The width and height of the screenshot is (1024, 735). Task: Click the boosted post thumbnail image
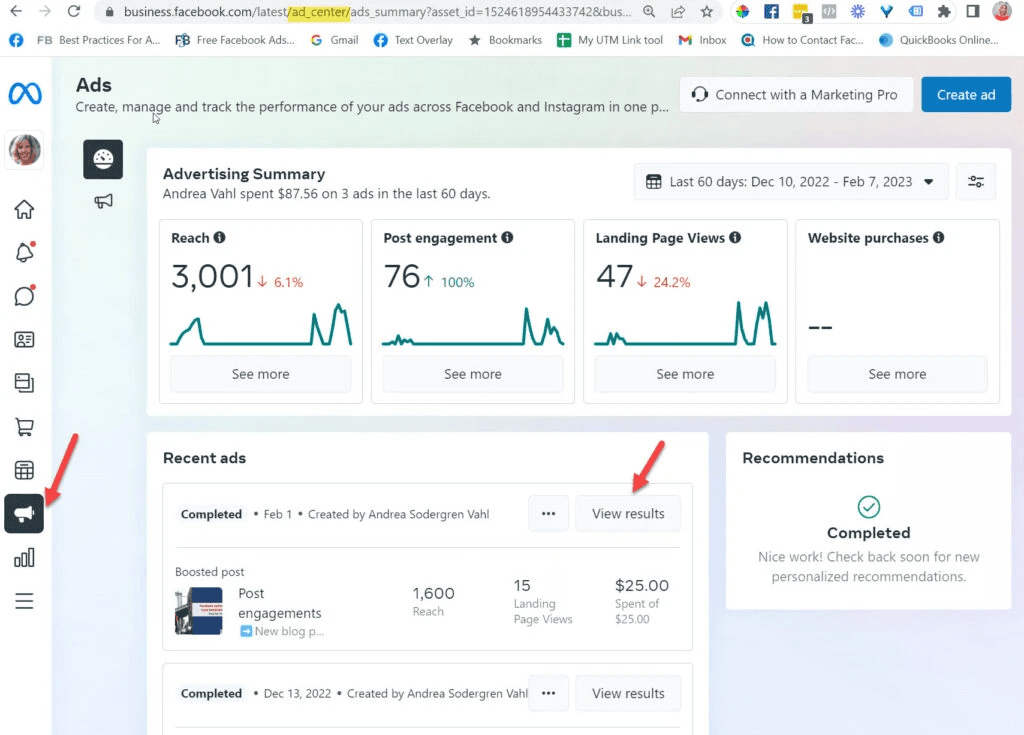[x=199, y=611]
